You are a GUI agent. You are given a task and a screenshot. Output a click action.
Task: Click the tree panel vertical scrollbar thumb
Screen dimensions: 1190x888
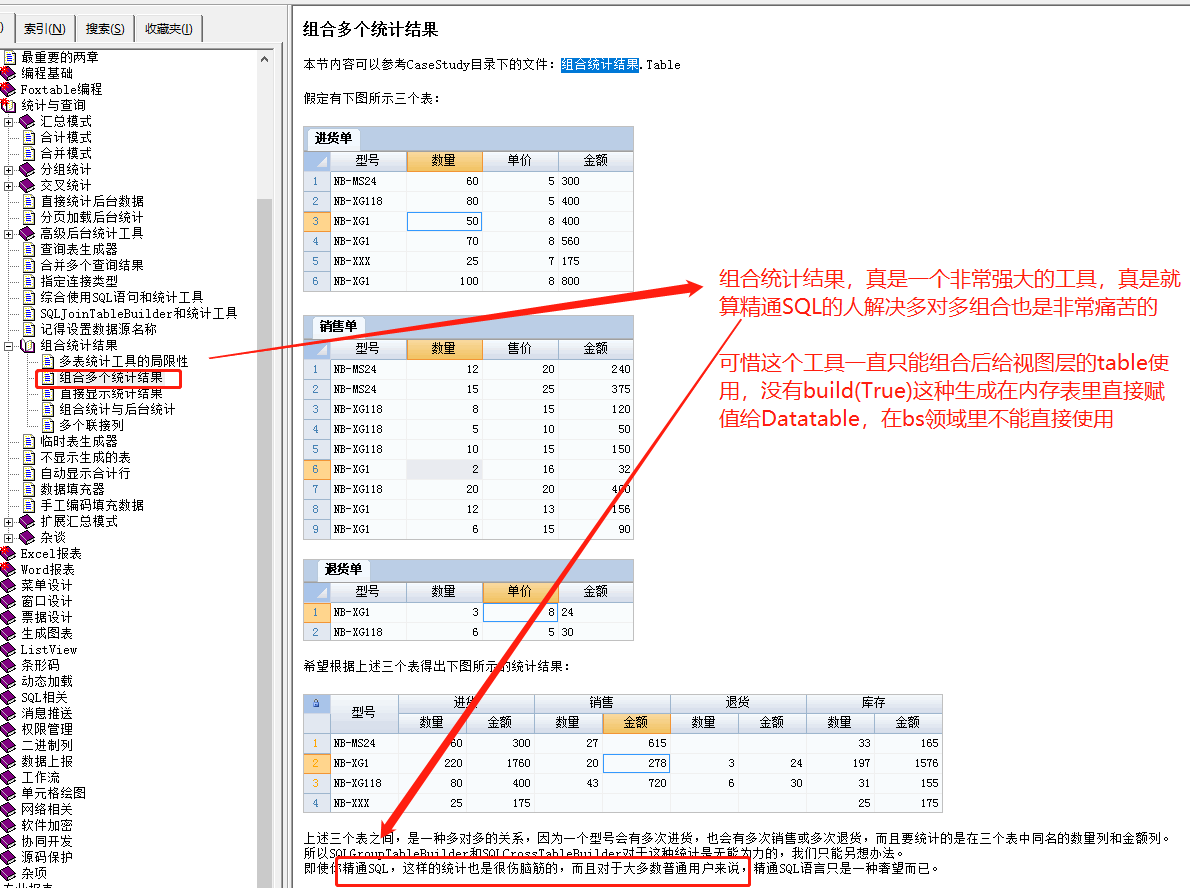pyautogui.click(x=264, y=542)
